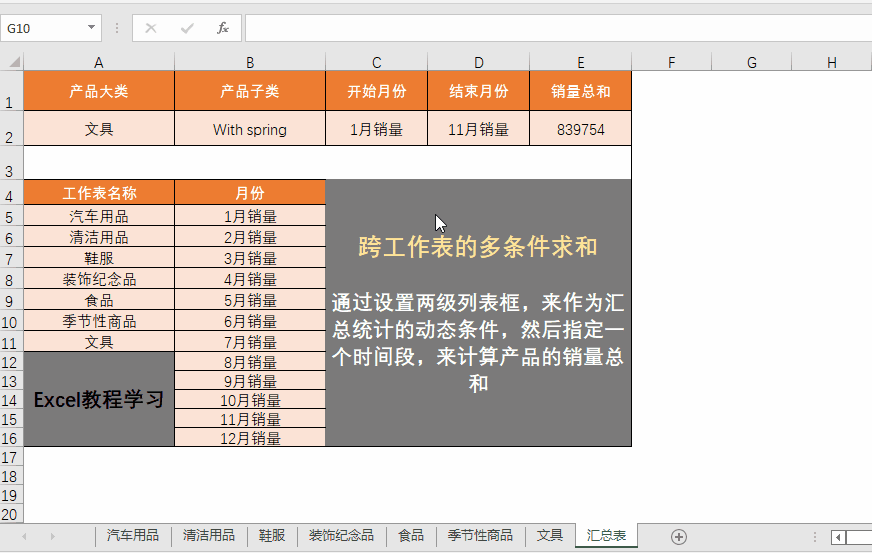The height and width of the screenshot is (553, 872).
Task: Click next sheet navigation arrow
Action: coord(52,536)
